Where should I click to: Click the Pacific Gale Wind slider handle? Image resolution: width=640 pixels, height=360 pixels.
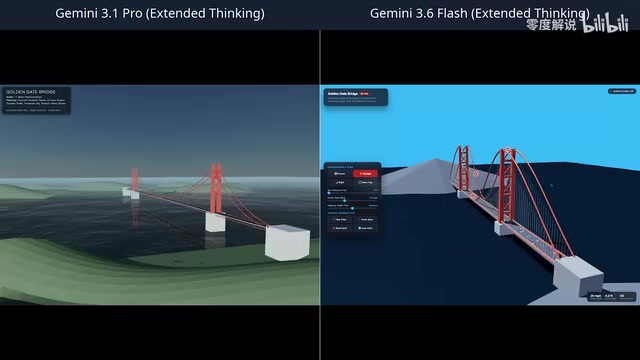[344, 200]
